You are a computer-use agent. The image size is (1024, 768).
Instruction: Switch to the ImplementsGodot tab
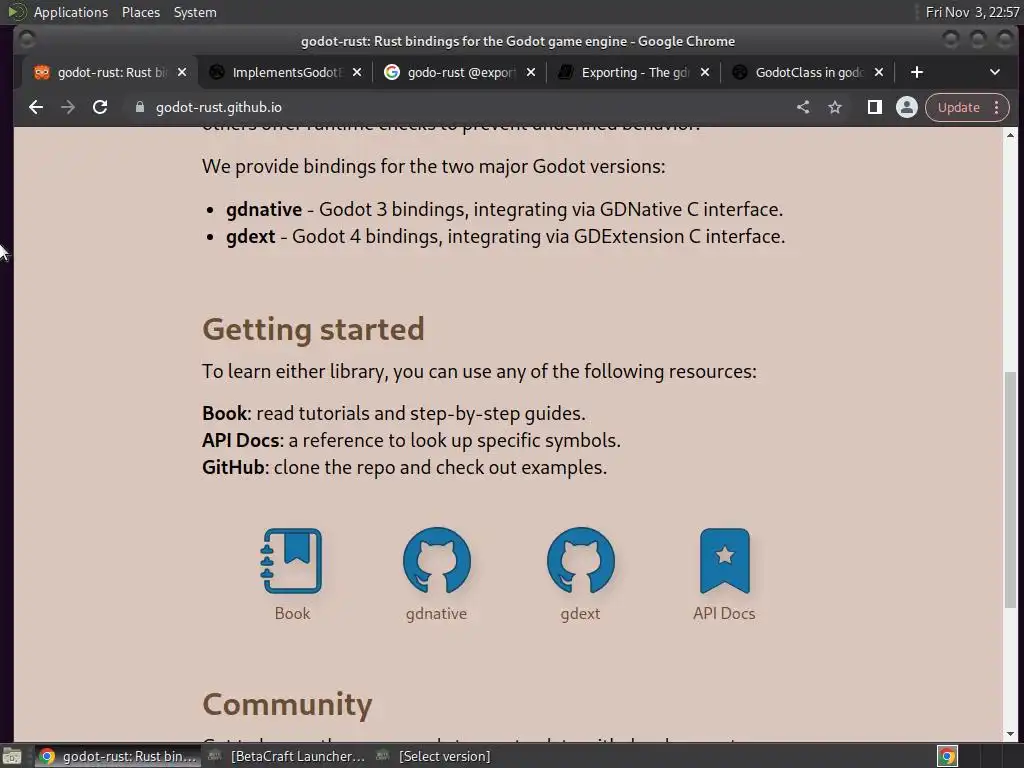coord(286,72)
